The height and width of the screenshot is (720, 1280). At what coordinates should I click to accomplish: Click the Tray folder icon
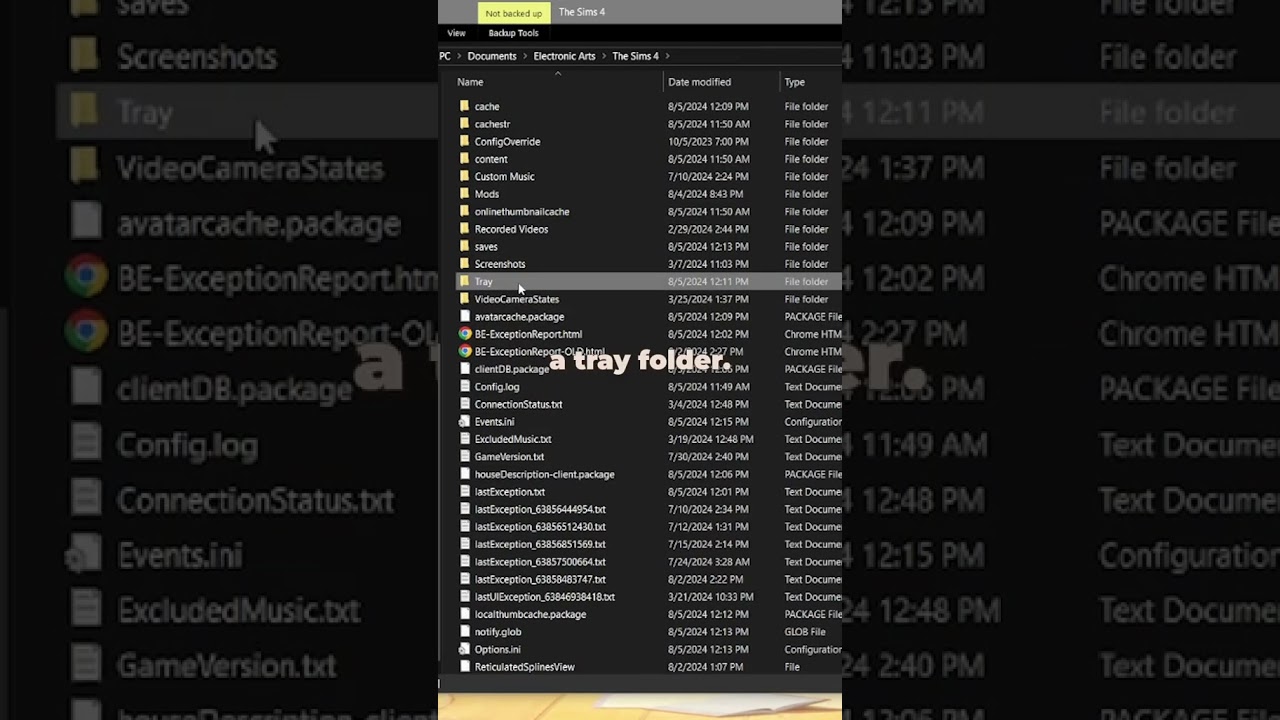tap(464, 281)
